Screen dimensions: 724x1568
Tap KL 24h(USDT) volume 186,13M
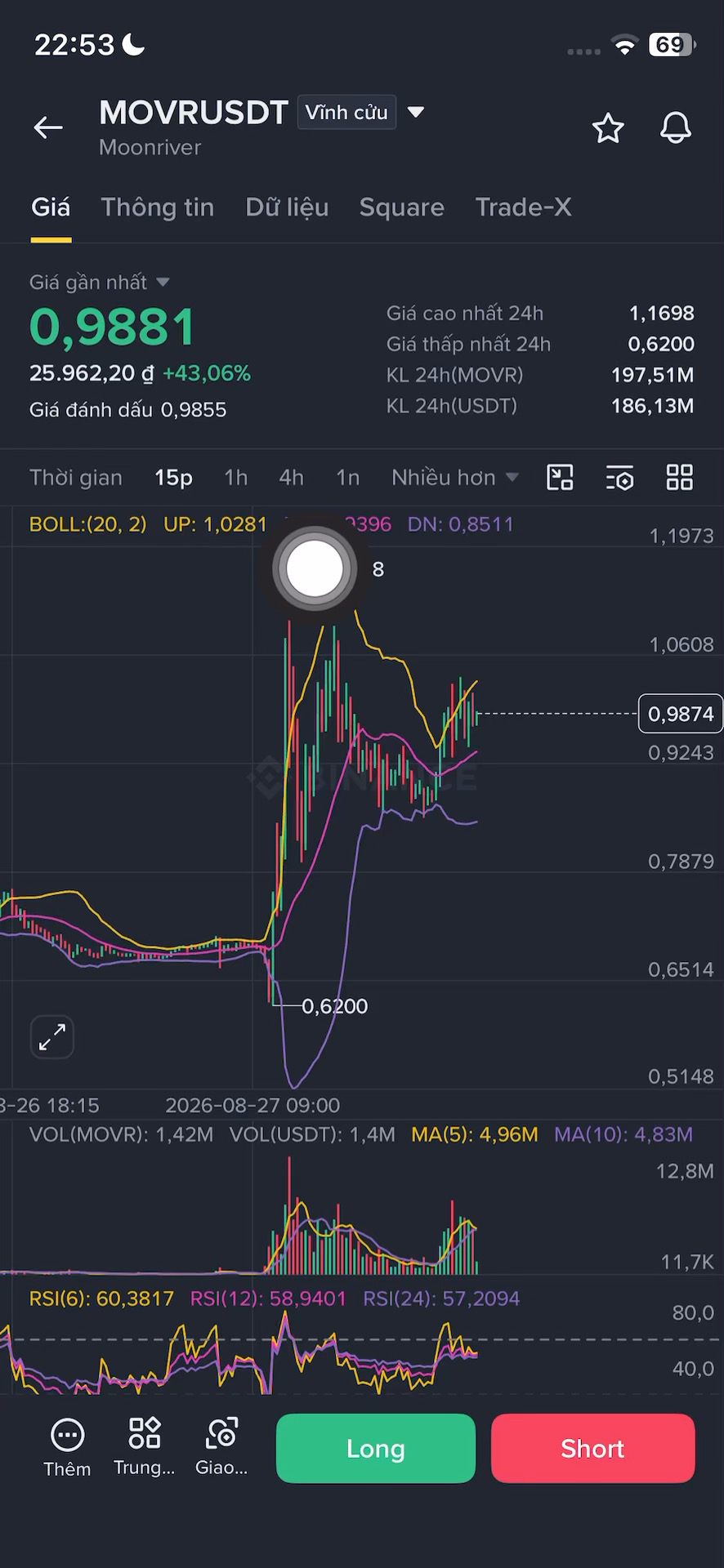[653, 406]
